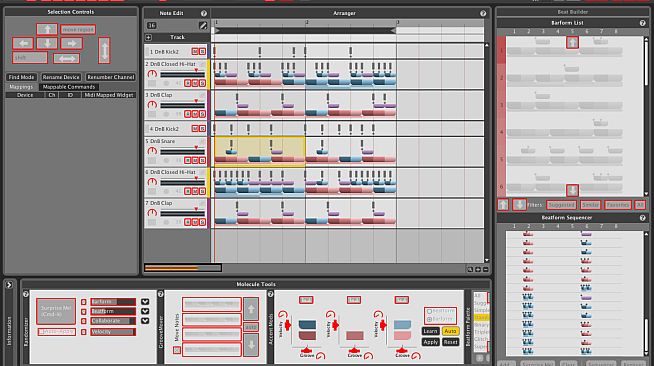The width and height of the screenshot is (654, 366).
Task: Open the 16 note resolution dropdown
Action: (x=152, y=25)
